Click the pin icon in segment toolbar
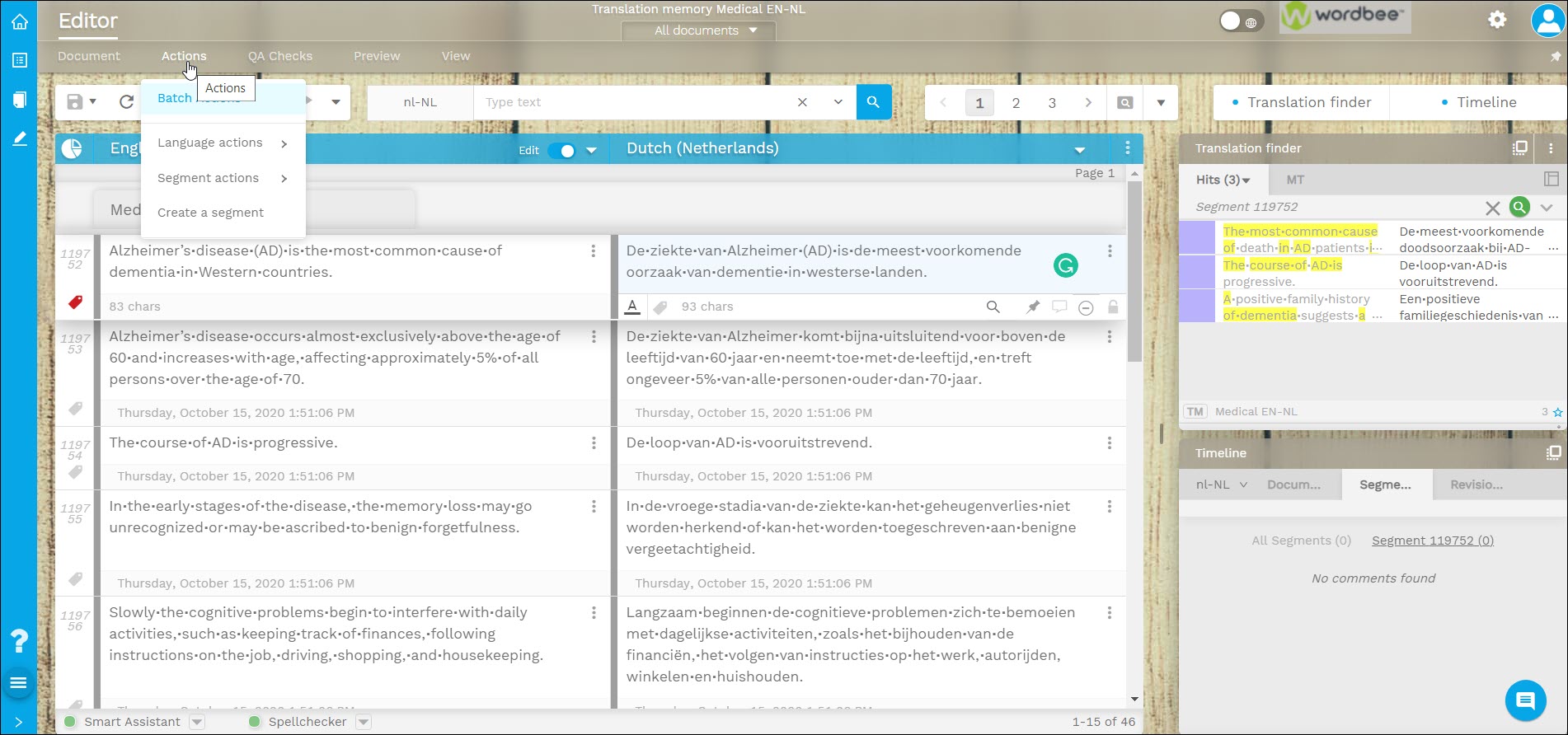Viewport: 1568px width, 735px height. (1032, 307)
